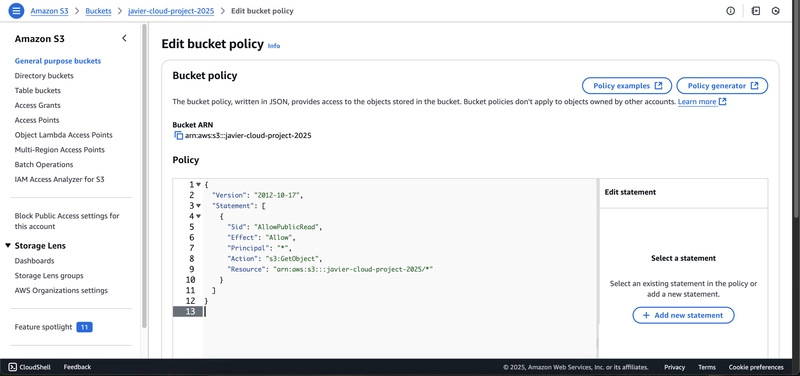Click inside the policy JSON editor line 13

(398, 312)
